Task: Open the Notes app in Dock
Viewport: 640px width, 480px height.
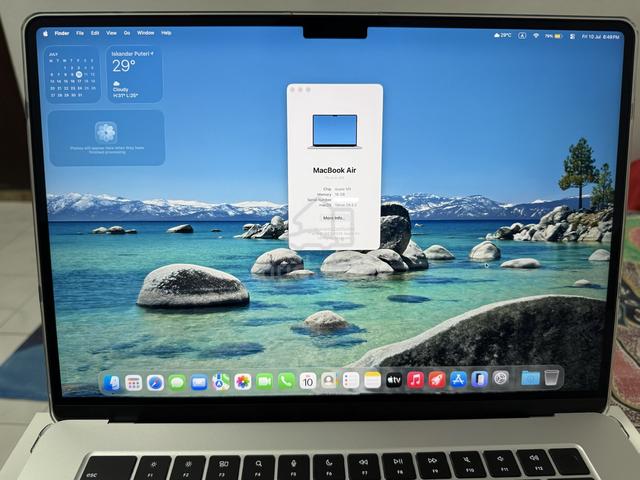Action: point(372,381)
